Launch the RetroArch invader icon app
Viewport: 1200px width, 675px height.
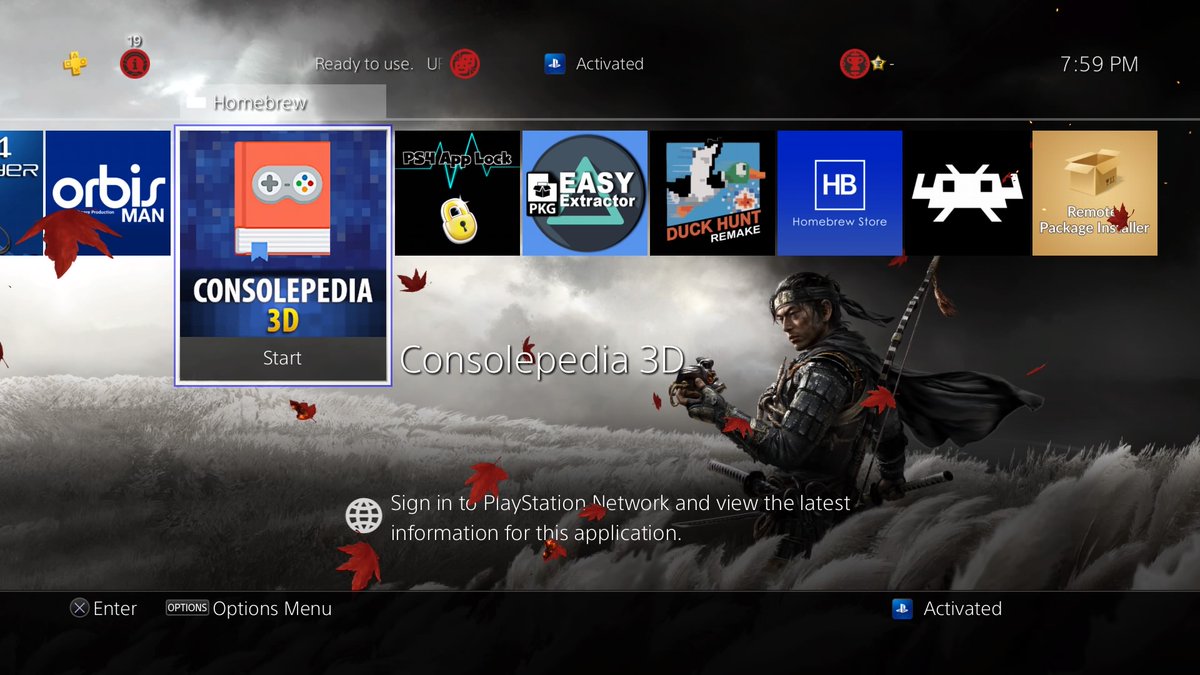pos(967,193)
